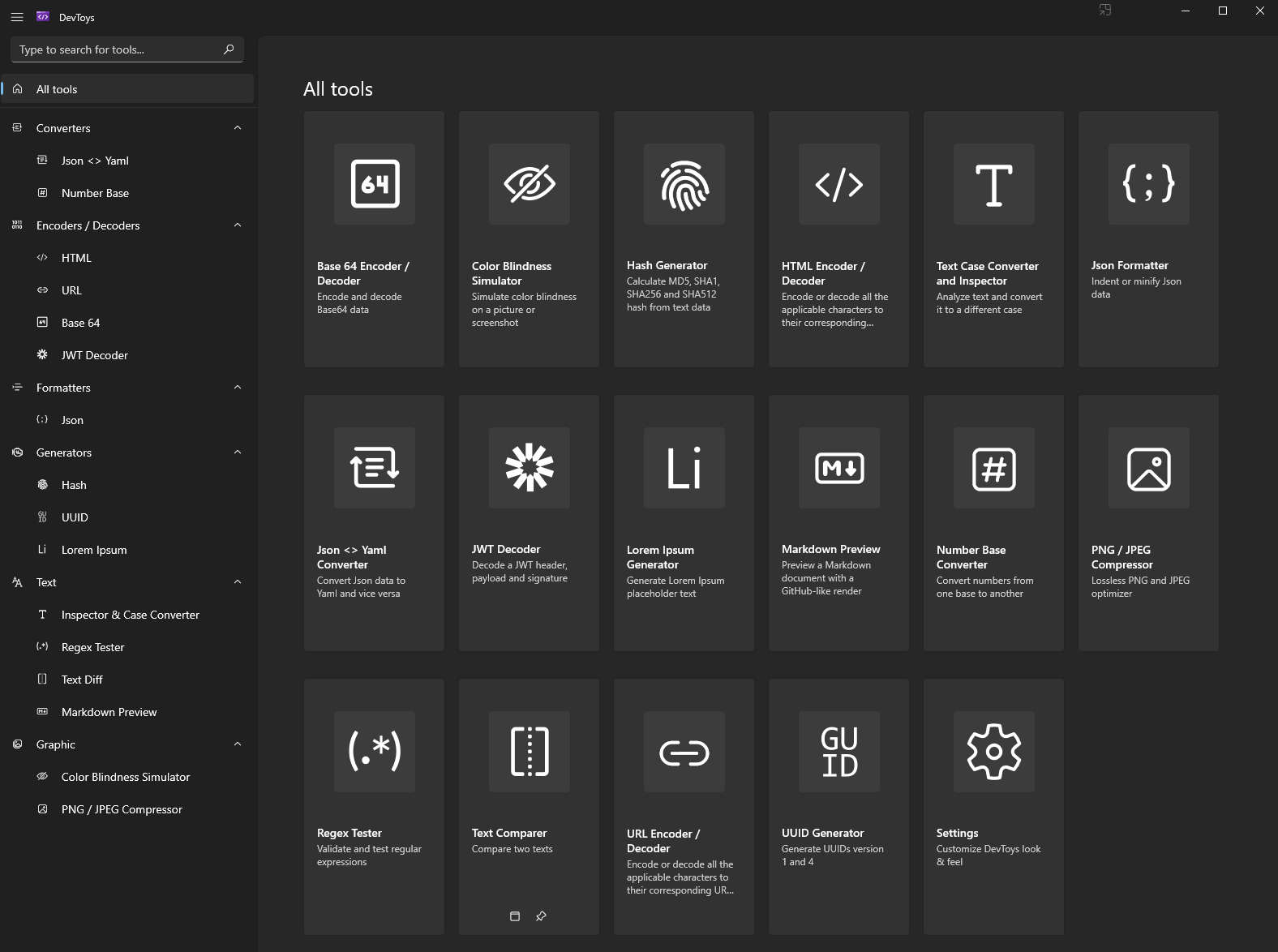Pin Text Comparer to start
Image resolution: width=1278 pixels, height=952 pixels.
pyautogui.click(x=541, y=916)
